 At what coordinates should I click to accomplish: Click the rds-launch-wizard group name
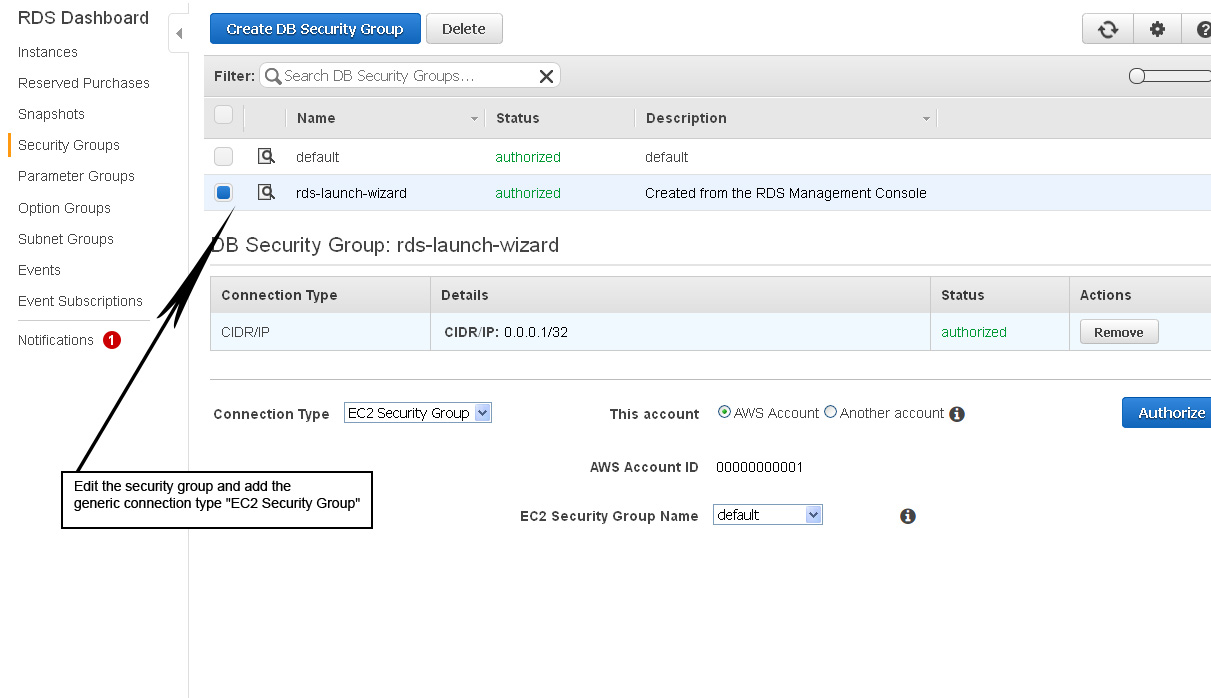tap(351, 193)
